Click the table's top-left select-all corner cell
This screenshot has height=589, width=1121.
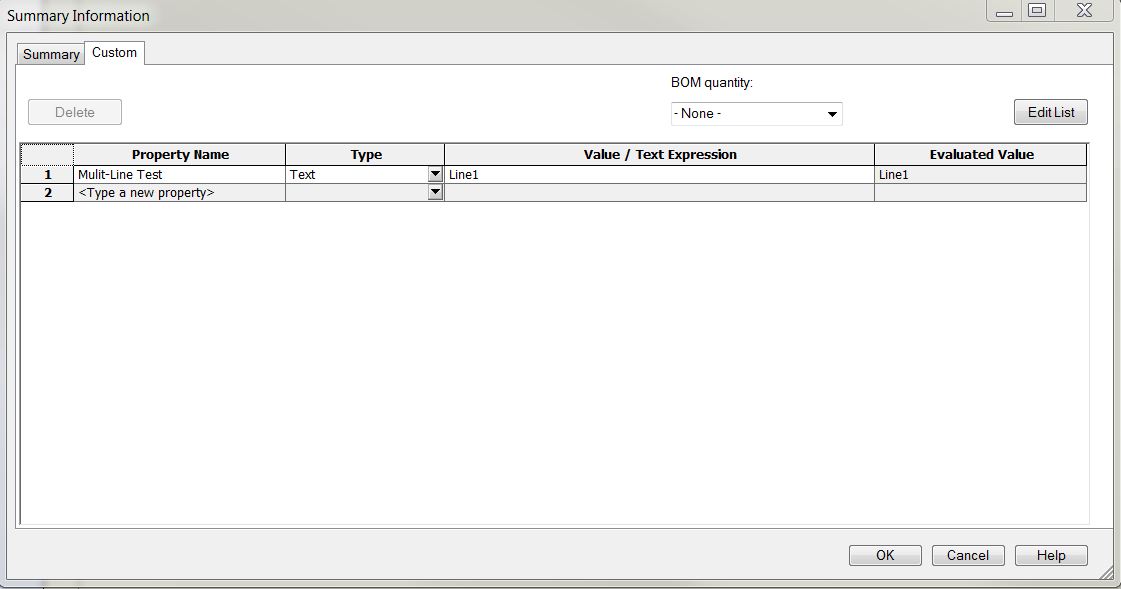pos(47,154)
